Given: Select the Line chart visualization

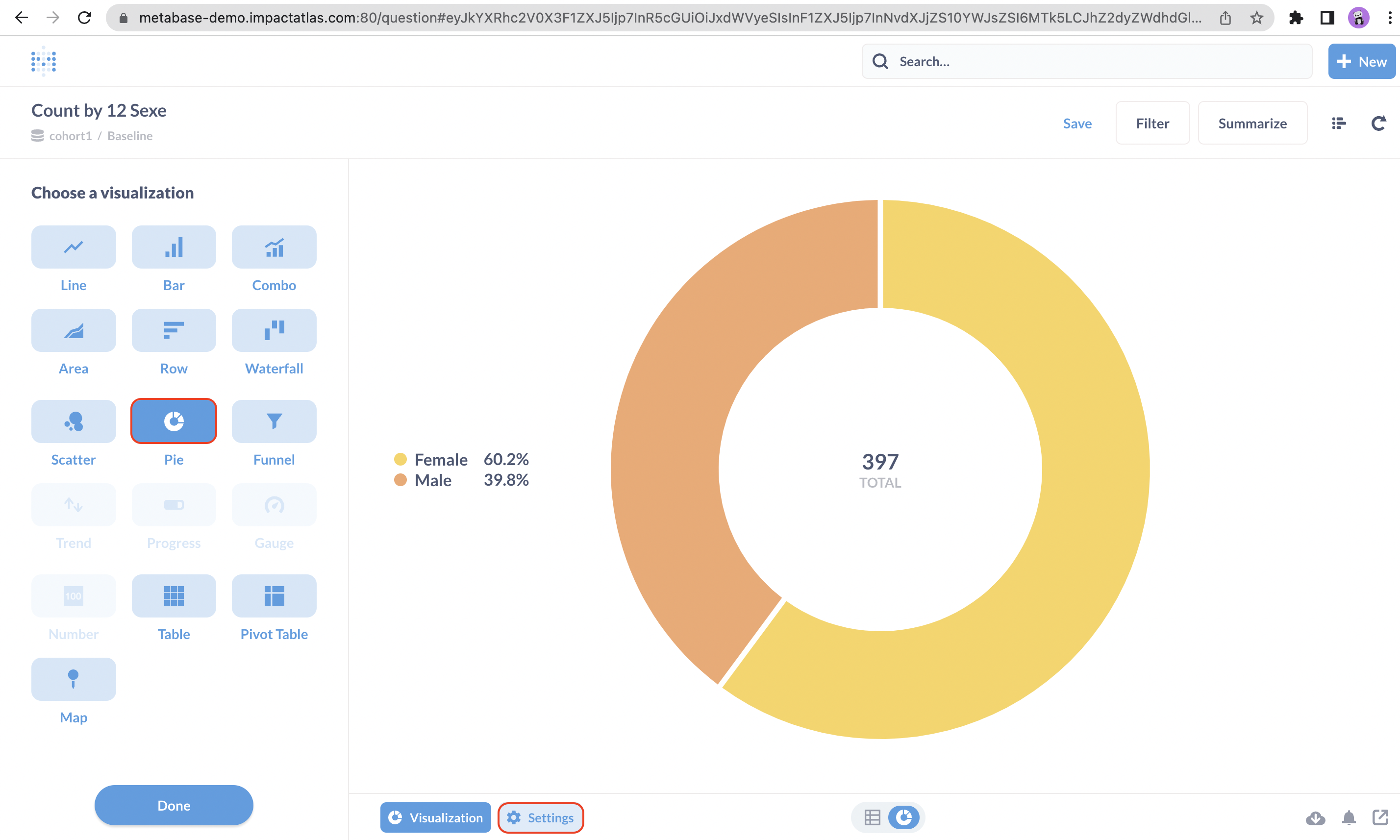Looking at the screenshot, I should [74, 247].
